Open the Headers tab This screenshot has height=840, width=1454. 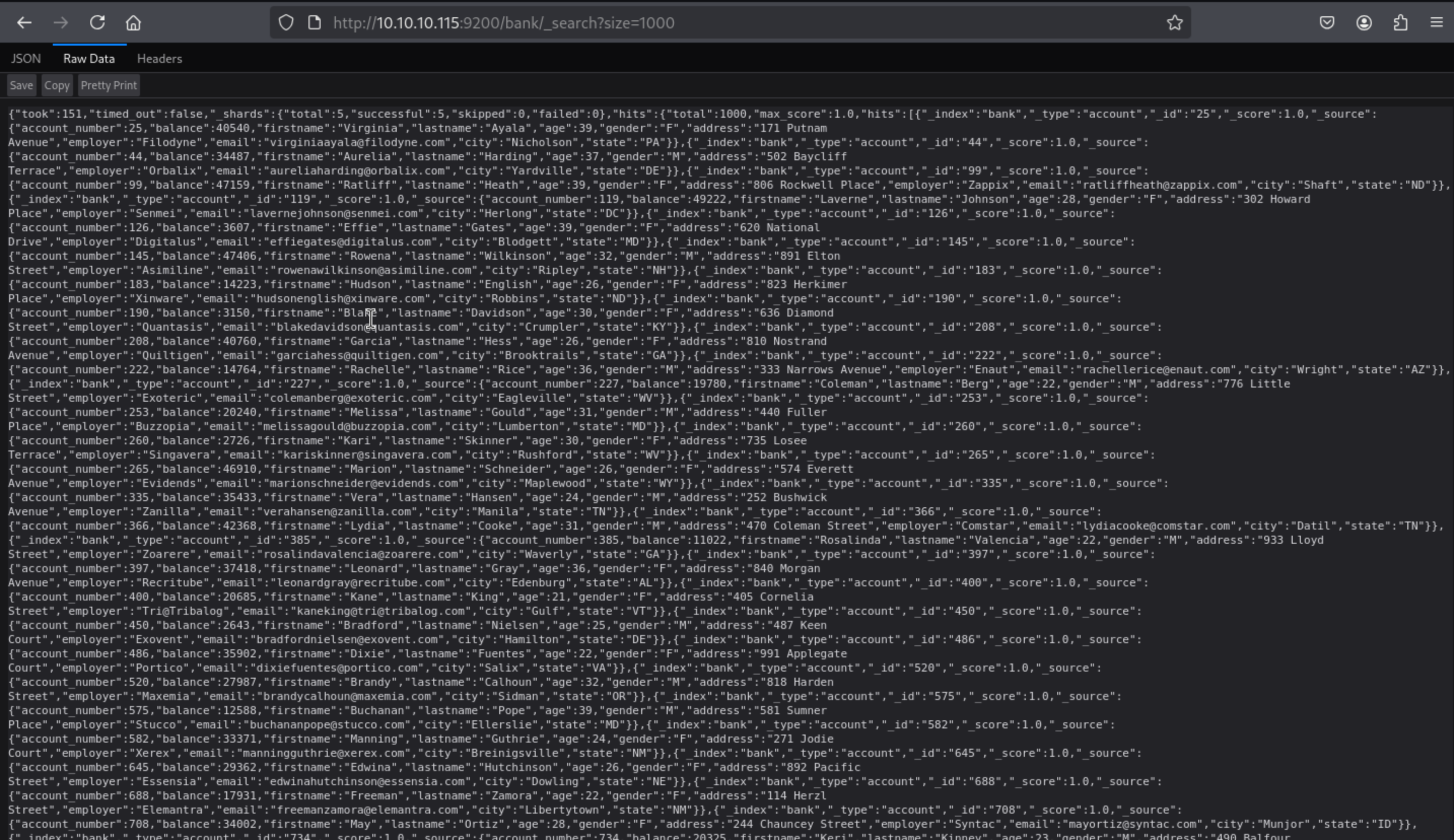click(x=159, y=59)
